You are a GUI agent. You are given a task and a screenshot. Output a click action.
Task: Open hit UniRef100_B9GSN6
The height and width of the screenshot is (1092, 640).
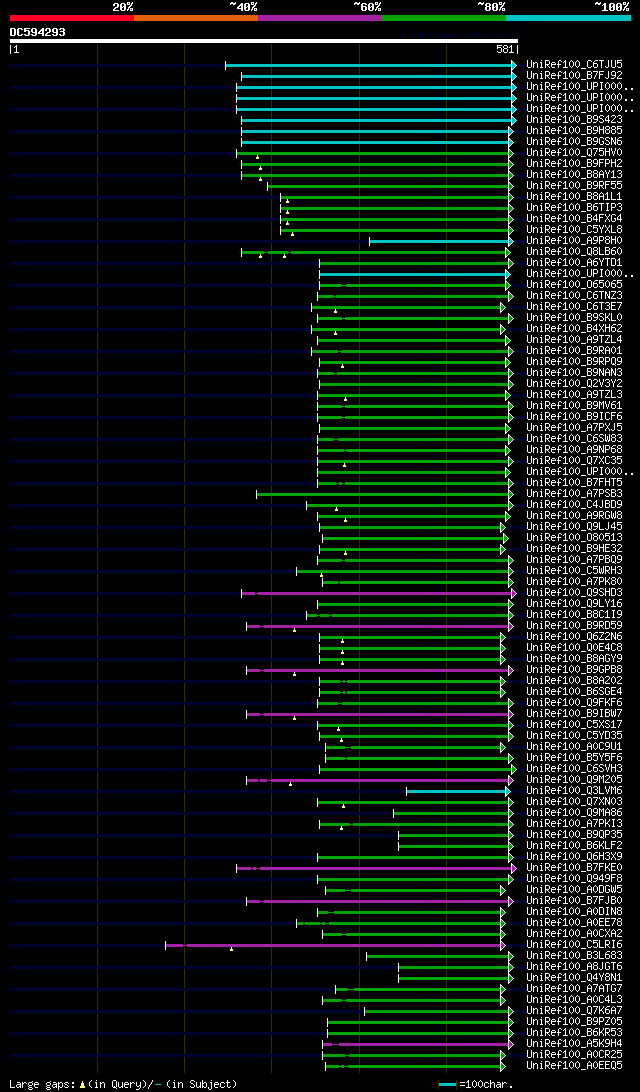pos(575,141)
